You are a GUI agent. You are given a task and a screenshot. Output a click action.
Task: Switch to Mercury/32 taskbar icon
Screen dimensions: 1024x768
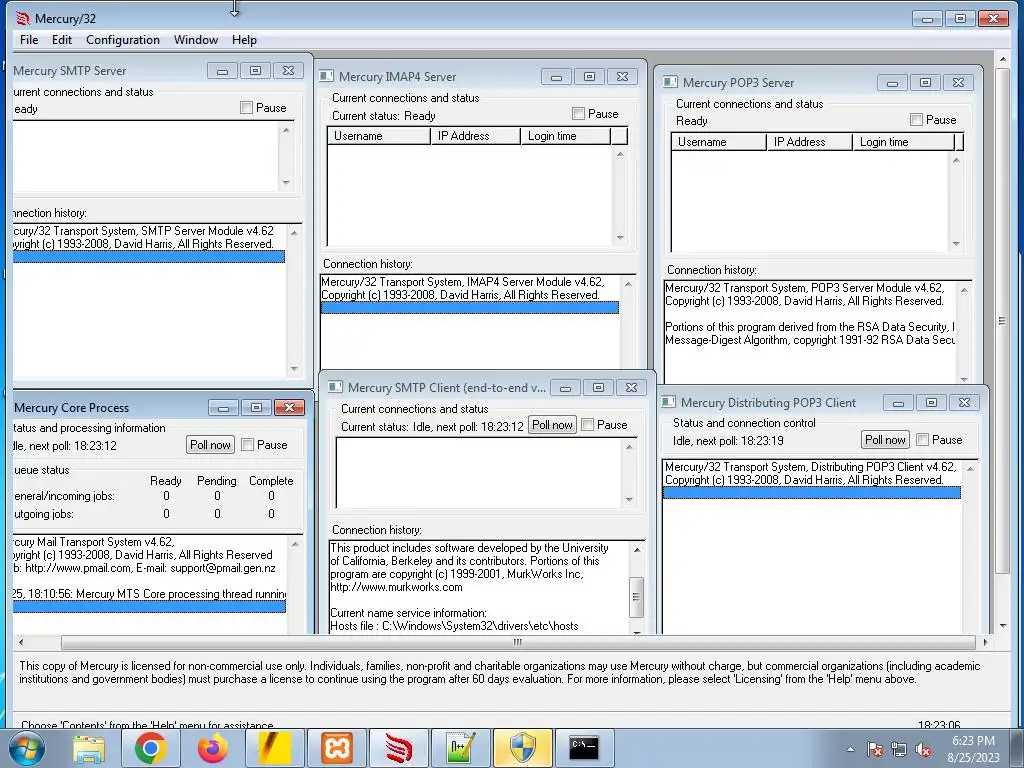tap(398, 748)
